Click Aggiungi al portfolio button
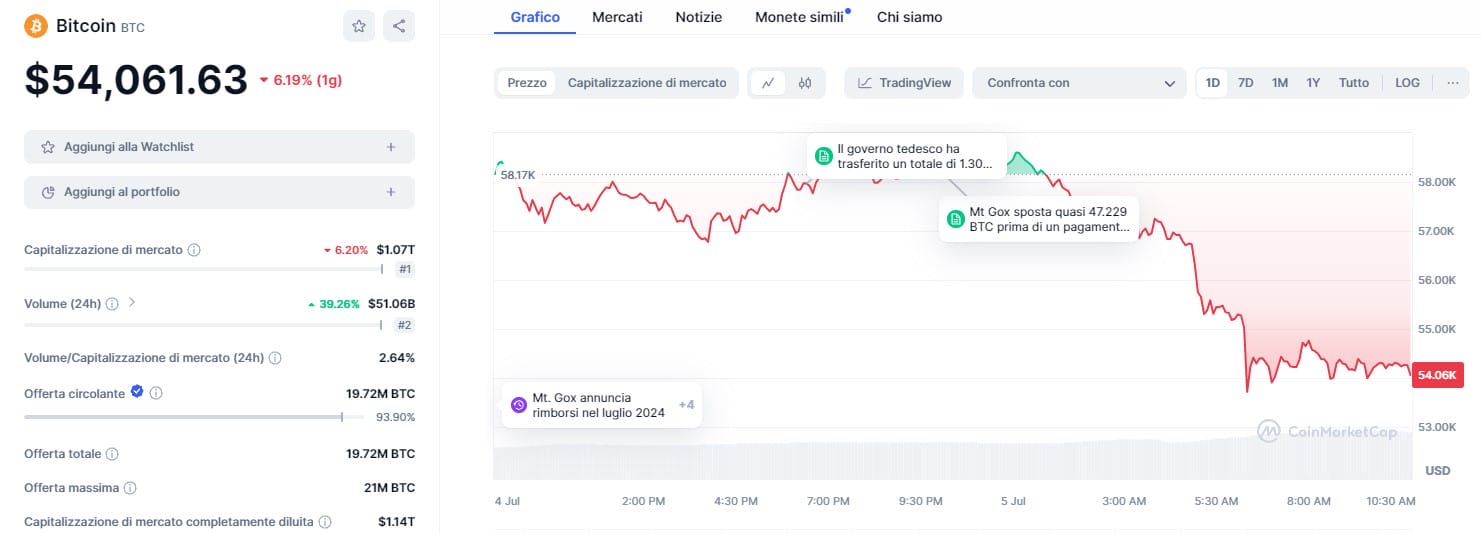1481x534 pixels. coord(219,192)
